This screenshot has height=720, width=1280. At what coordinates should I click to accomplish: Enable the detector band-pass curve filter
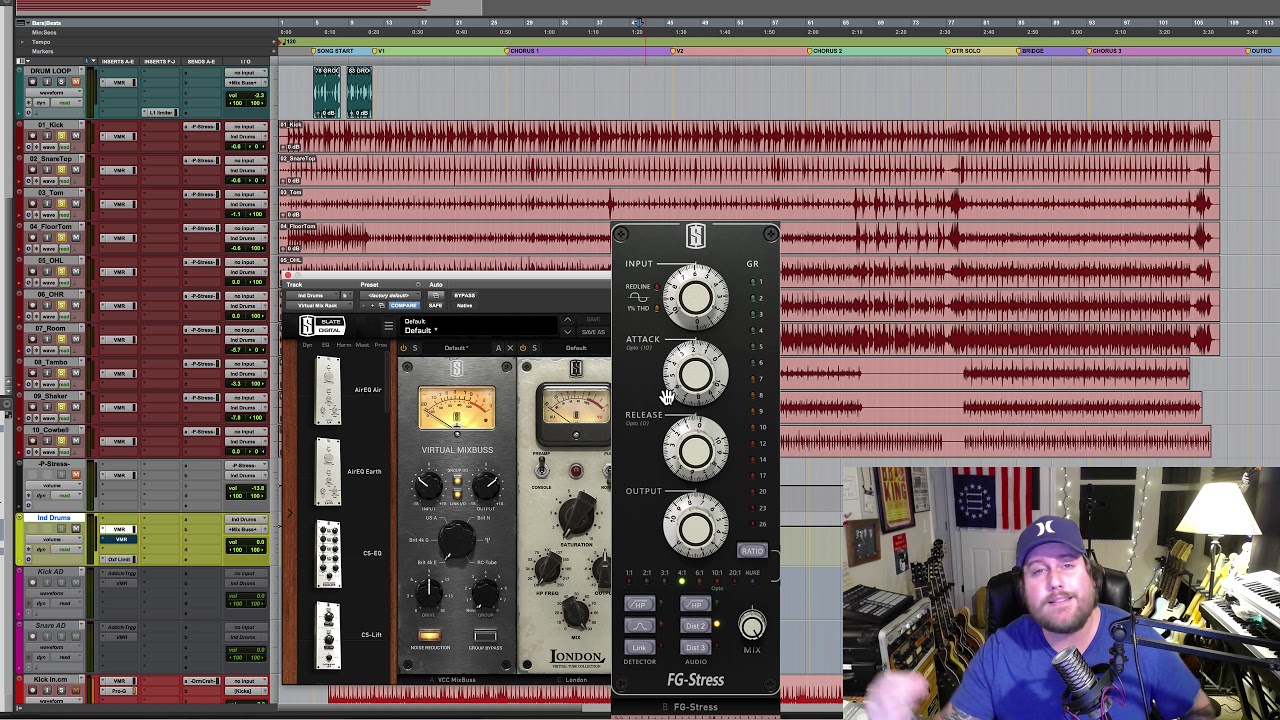(x=639, y=626)
